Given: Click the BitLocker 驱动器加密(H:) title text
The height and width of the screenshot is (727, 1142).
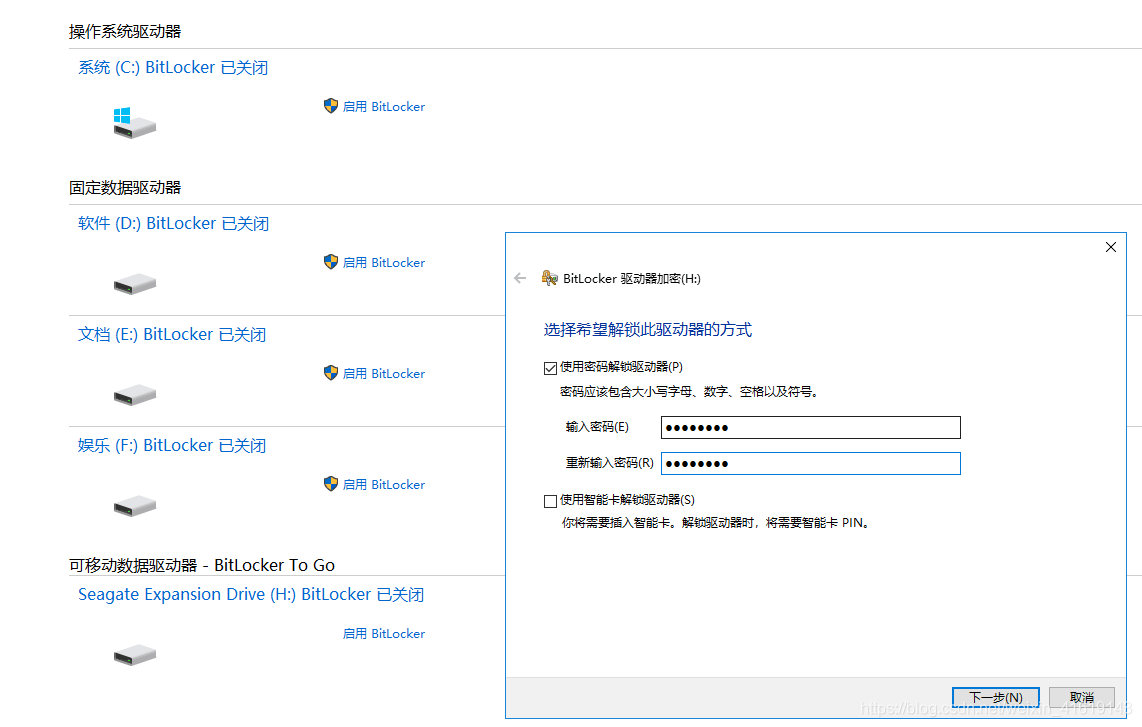Looking at the screenshot, I should (631, 278).
